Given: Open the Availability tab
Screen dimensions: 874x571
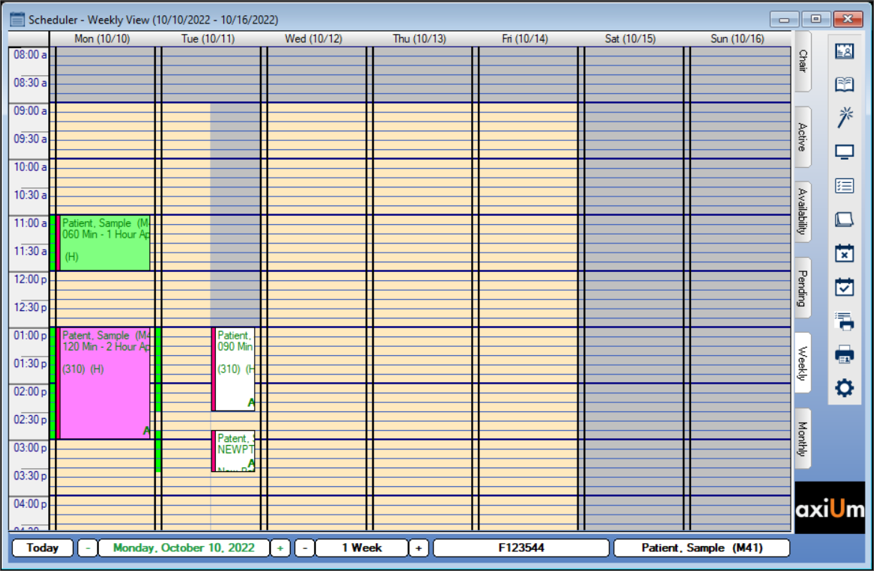Looking at the screenshot, I should tap(802, 211).
